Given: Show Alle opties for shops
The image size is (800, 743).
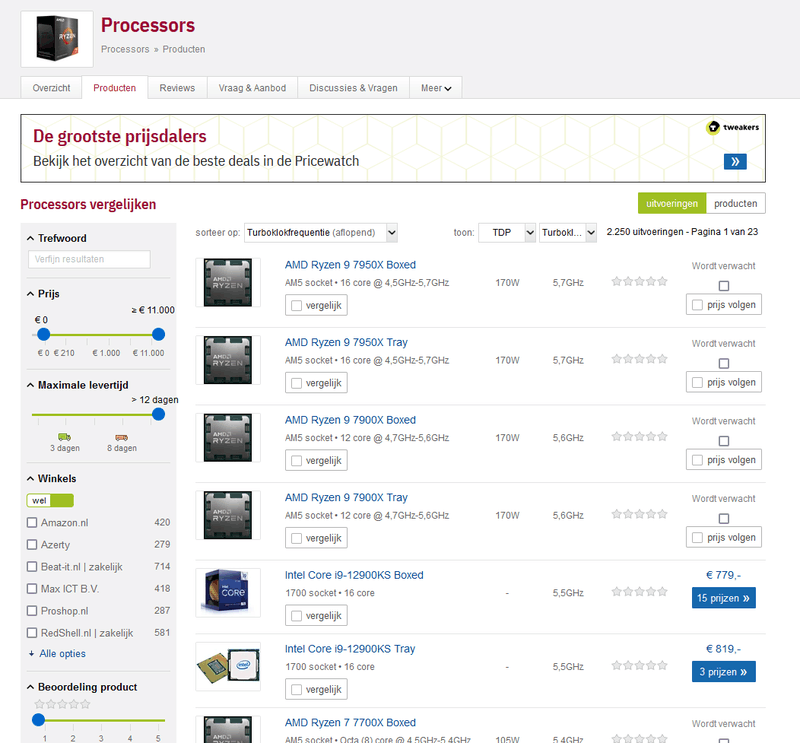Looking at the screenshot, I should [x=62, y=654].
